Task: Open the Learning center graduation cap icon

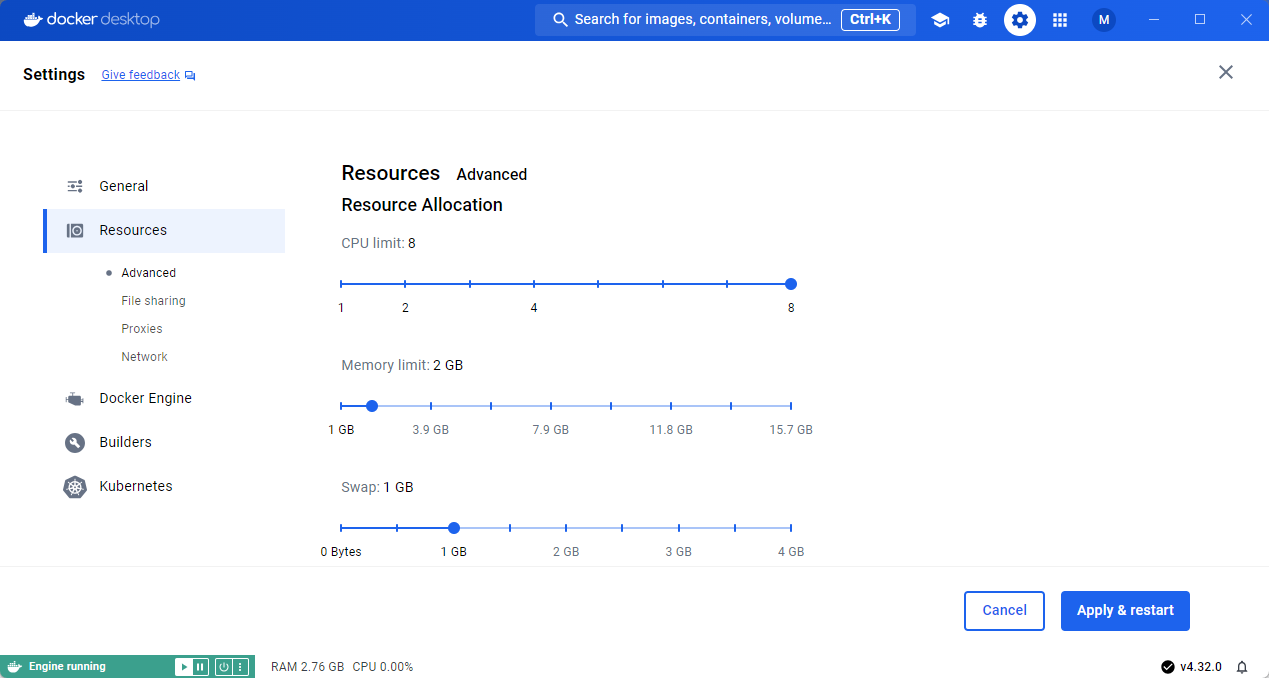Action: pos(940,19)
